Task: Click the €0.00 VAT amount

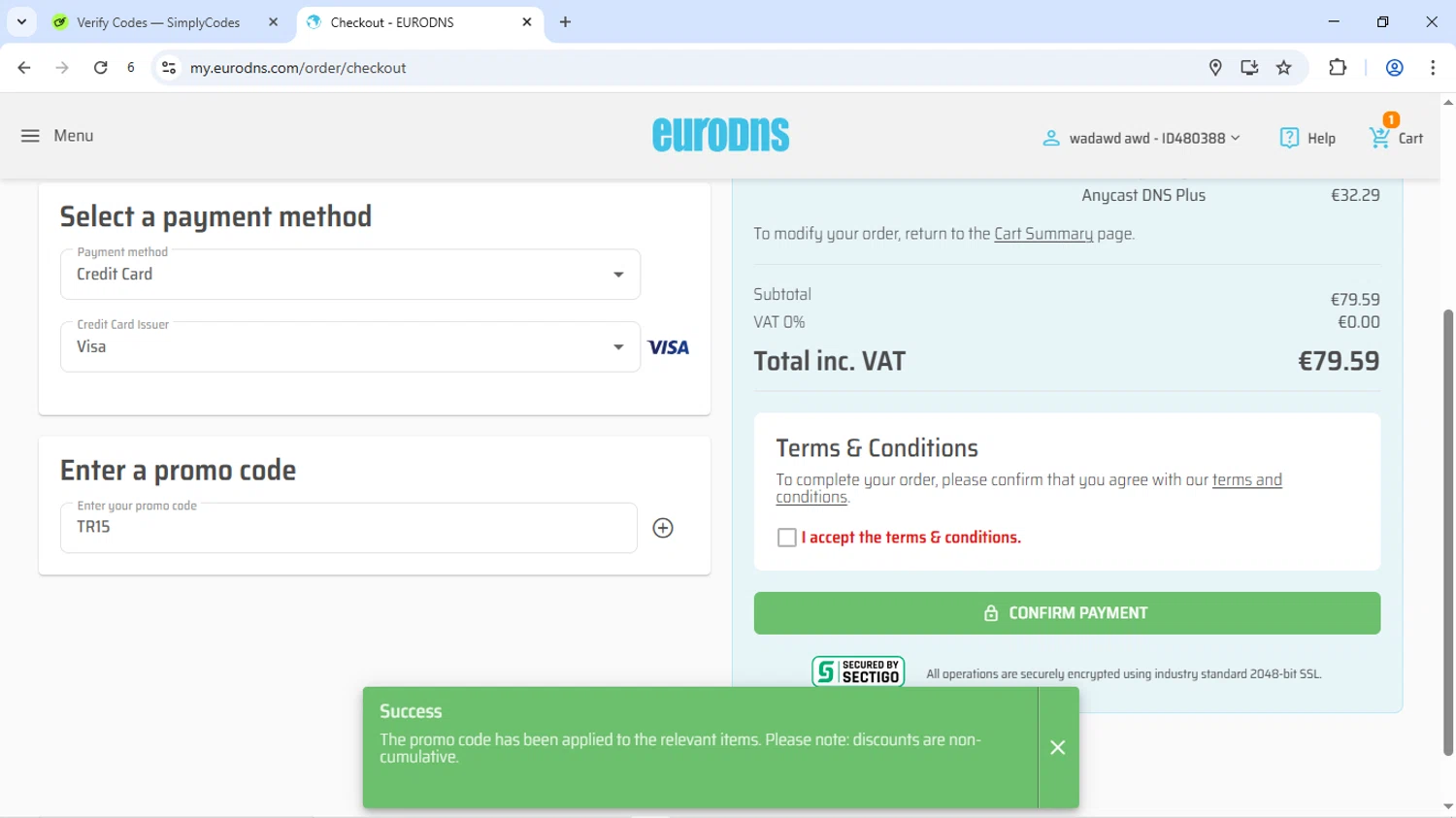Action: [1358, 322]
